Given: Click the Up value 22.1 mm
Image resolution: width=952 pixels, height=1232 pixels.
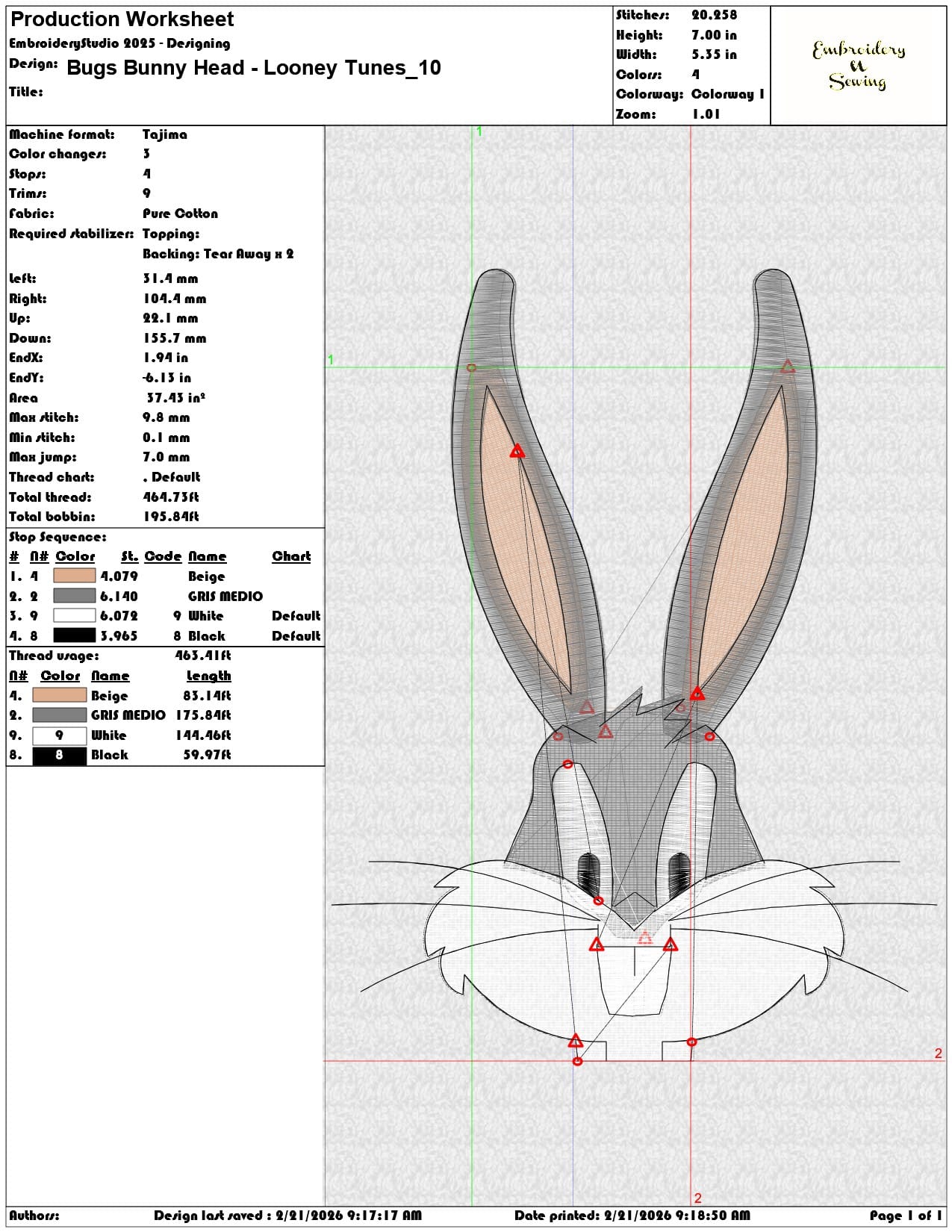Looking at the screenshot, I should tap(170, 318).
